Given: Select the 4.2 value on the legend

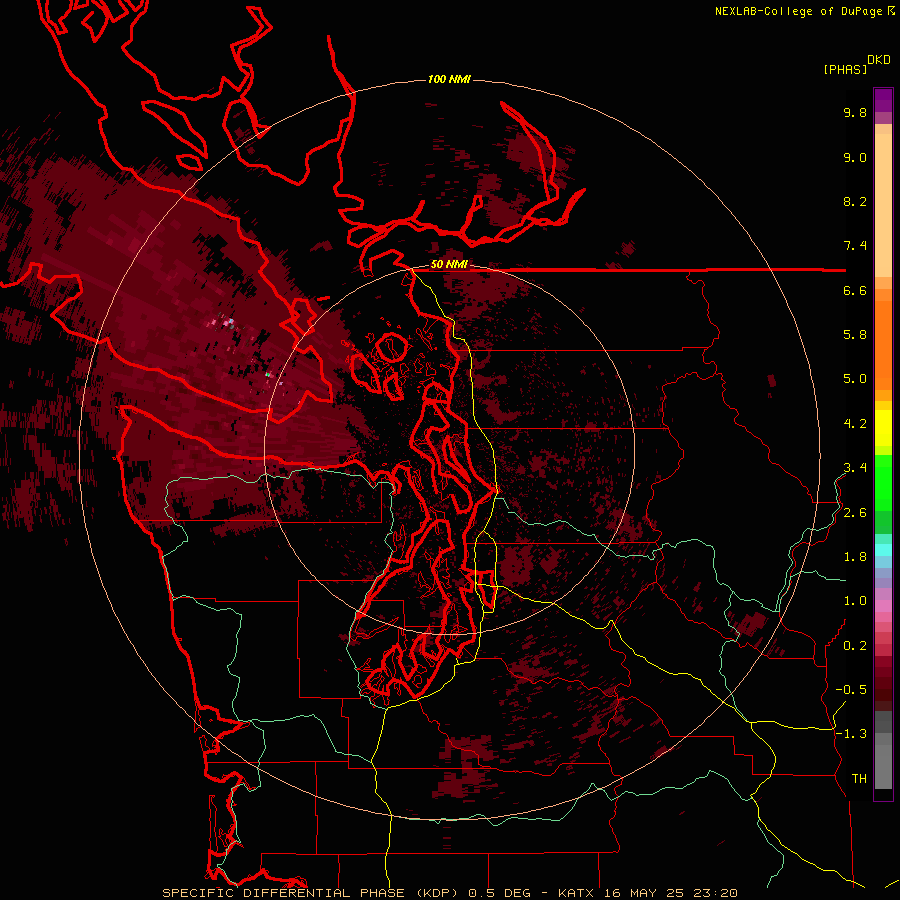Looking at the screenshot, I should [x=855, y=424].
